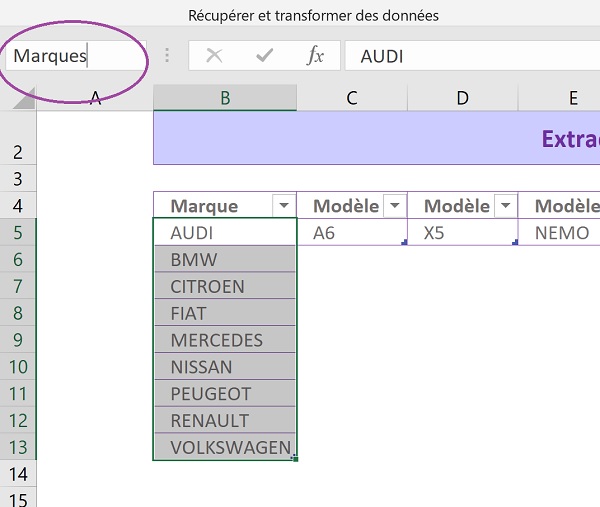This screenshot has height=507, width=600.
Task: Select row 5 header
Action: pos(18,232)
